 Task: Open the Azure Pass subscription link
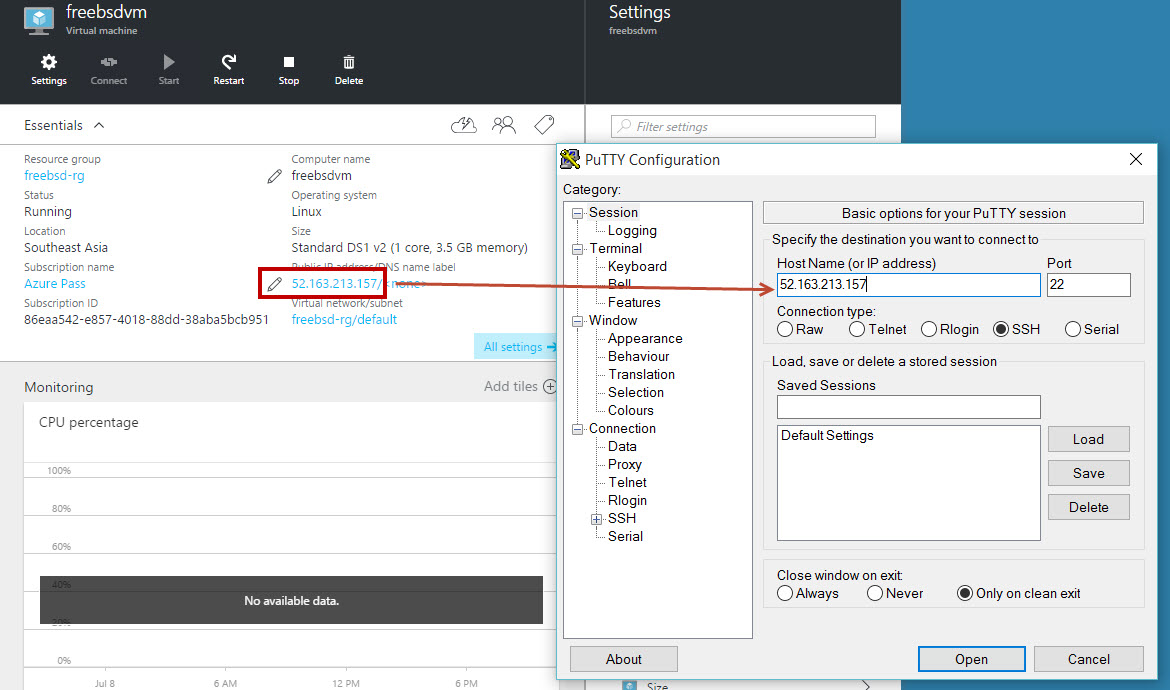[54, 283]
